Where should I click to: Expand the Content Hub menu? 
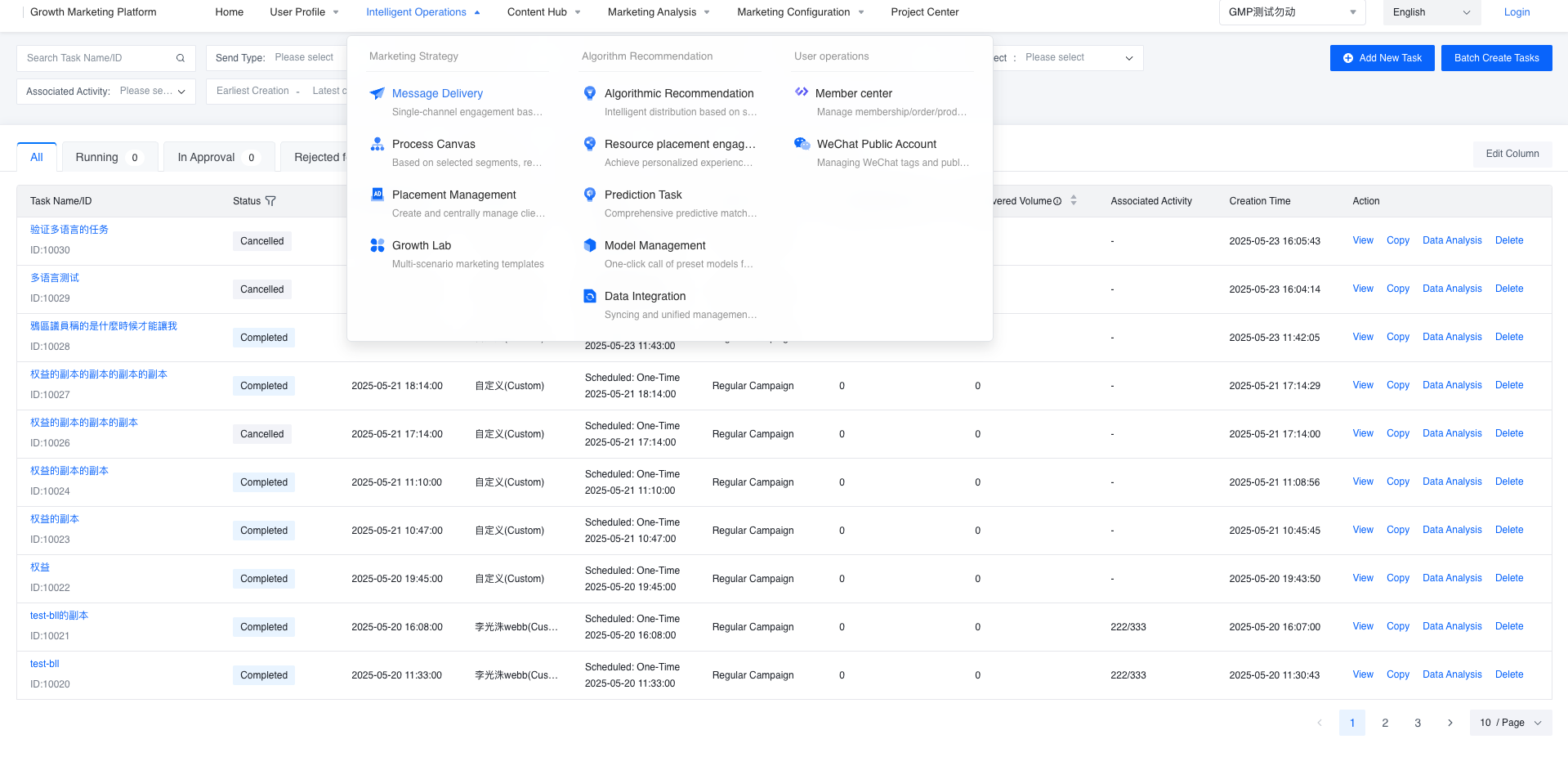pyautogui.click(x=544, y=12)
